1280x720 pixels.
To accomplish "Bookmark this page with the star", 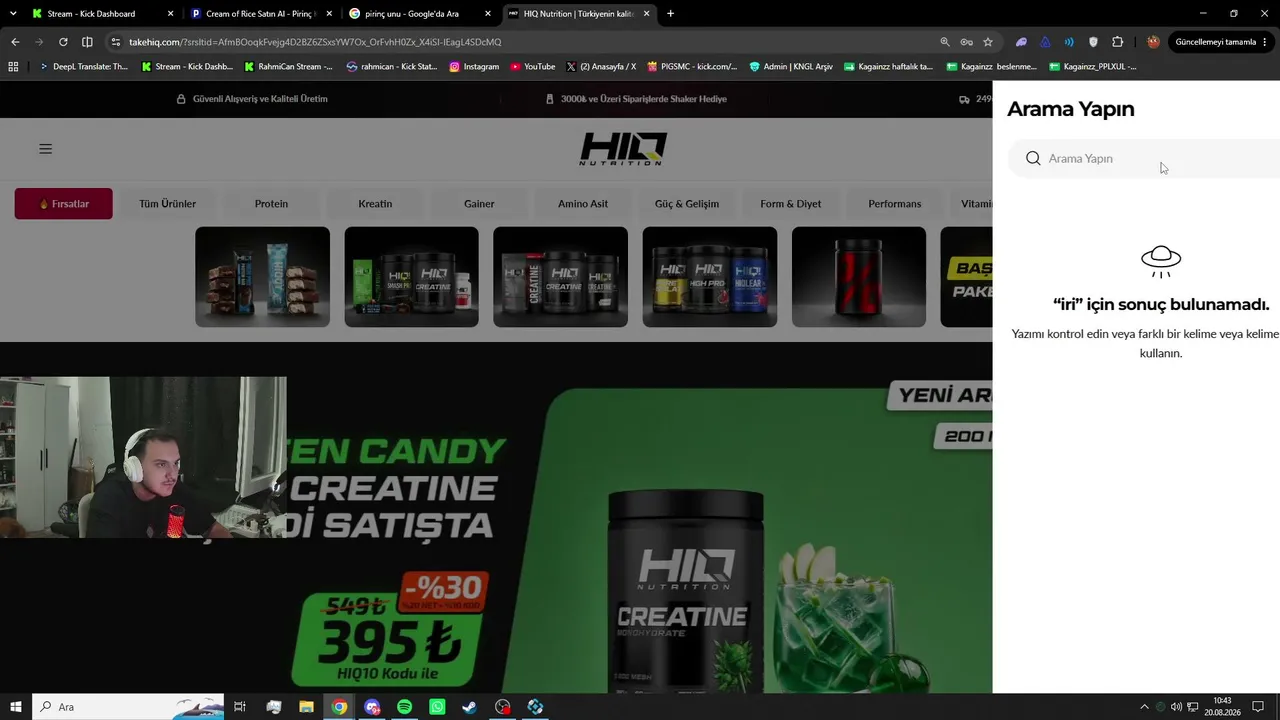I will (x=988, y=42).
